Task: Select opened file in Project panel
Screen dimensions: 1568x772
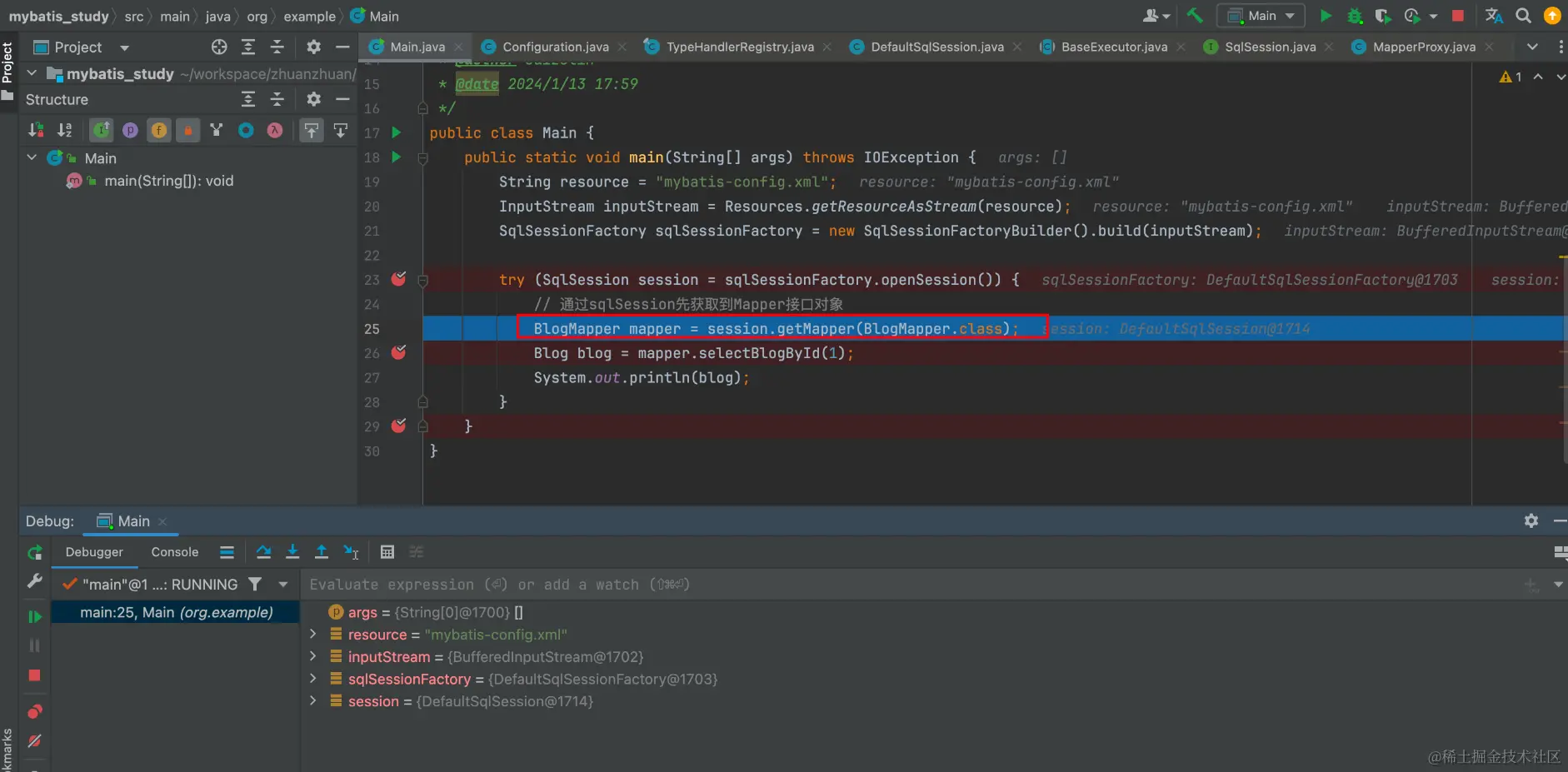Action: (219, 47)
